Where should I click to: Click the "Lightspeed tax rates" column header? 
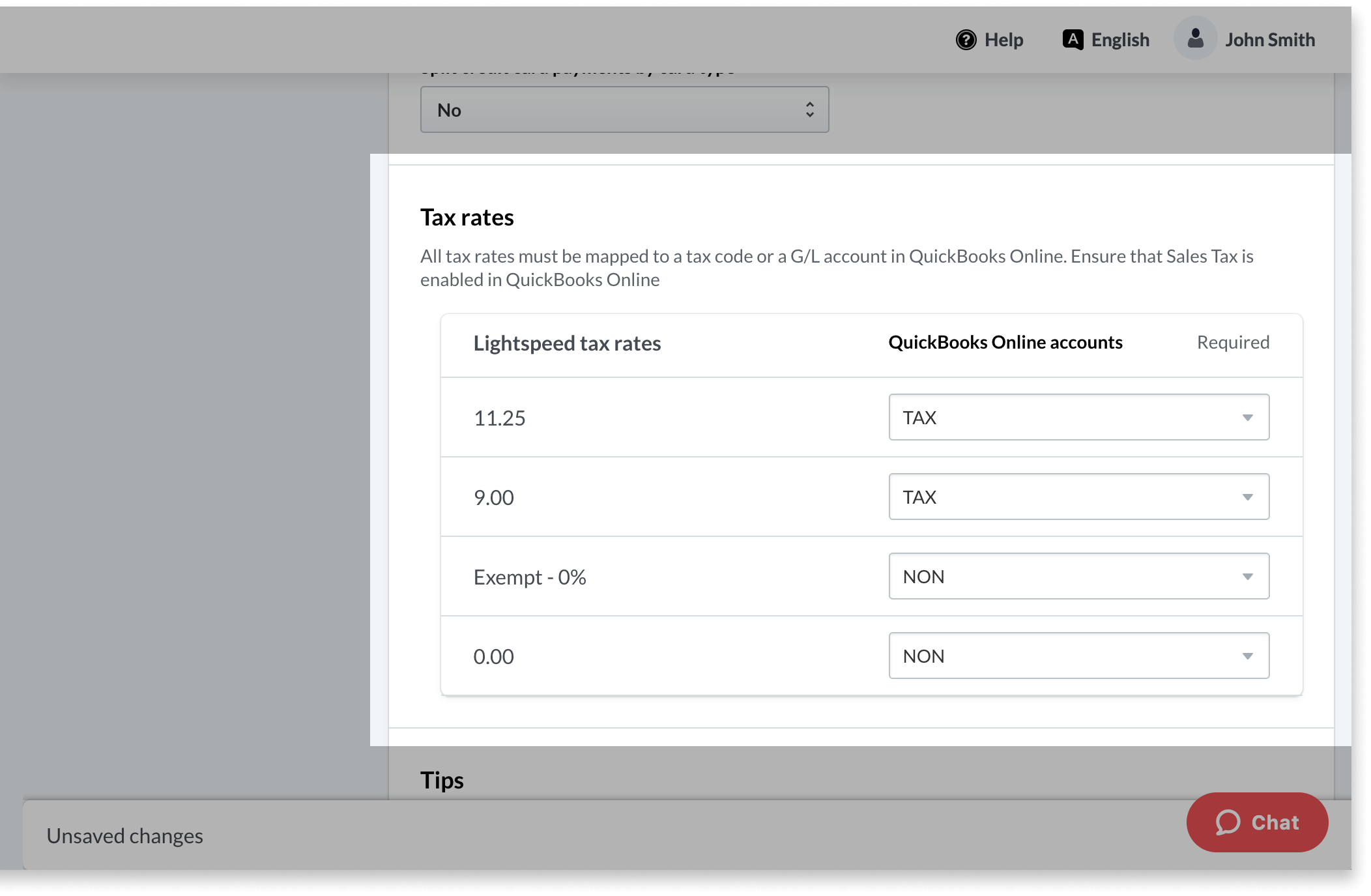[567, 343]
